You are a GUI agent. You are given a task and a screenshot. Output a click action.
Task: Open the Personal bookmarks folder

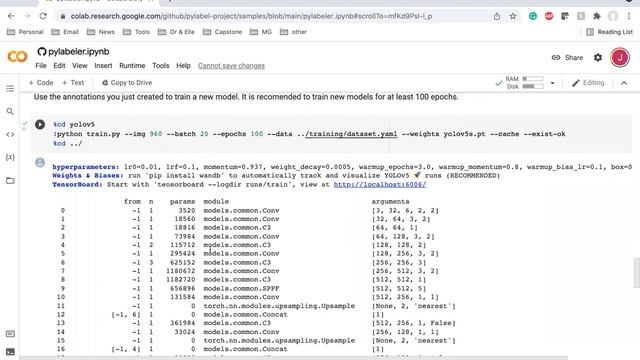[x=25, y=32]
